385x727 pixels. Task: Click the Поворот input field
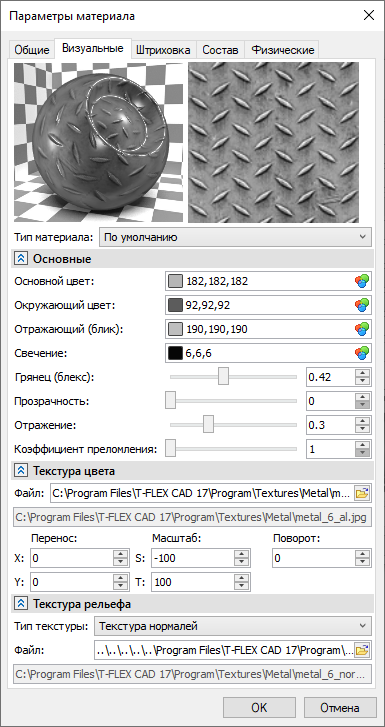coord(314,558)
